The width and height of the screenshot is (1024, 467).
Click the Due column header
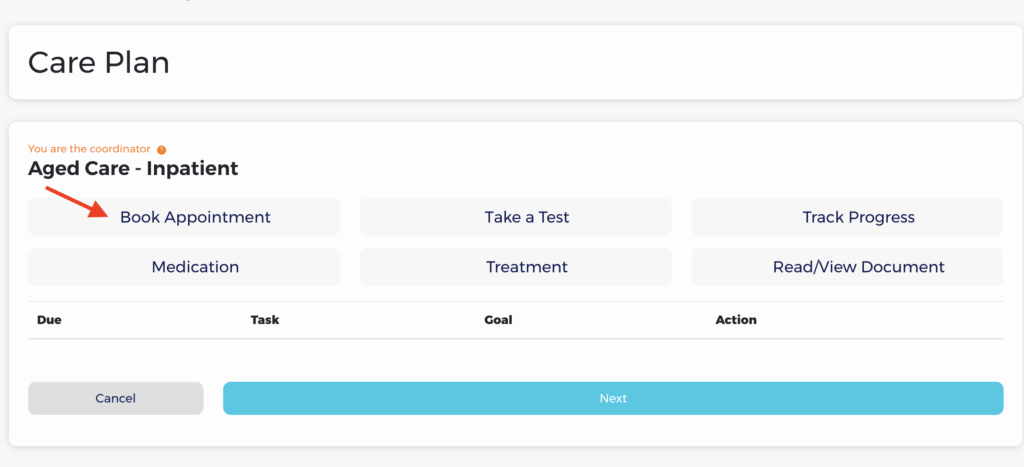[50, 320]
